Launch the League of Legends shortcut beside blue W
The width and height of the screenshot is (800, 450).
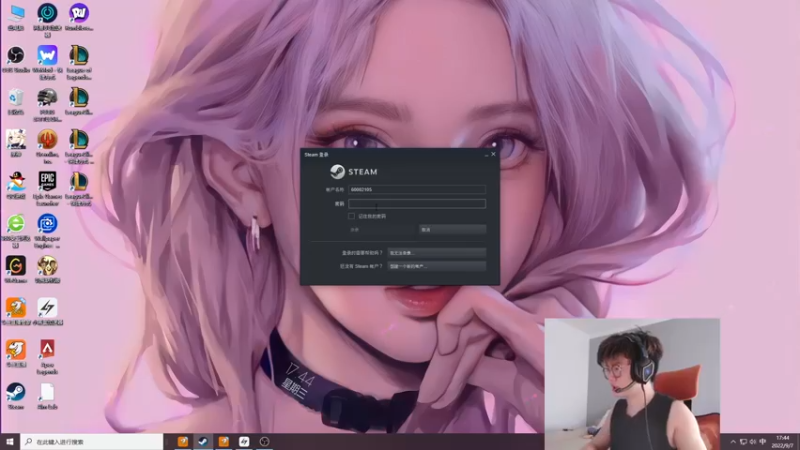click(x=79, y=62)
